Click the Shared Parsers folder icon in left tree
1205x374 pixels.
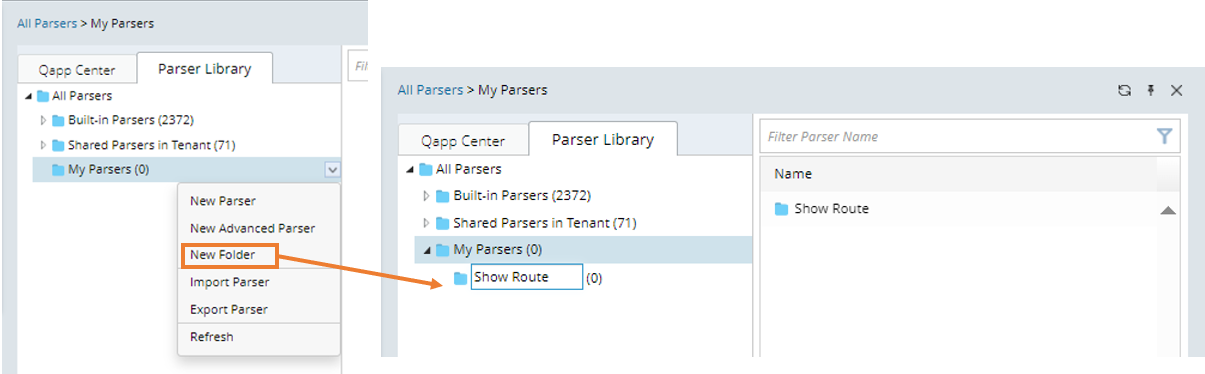(58, 145)
